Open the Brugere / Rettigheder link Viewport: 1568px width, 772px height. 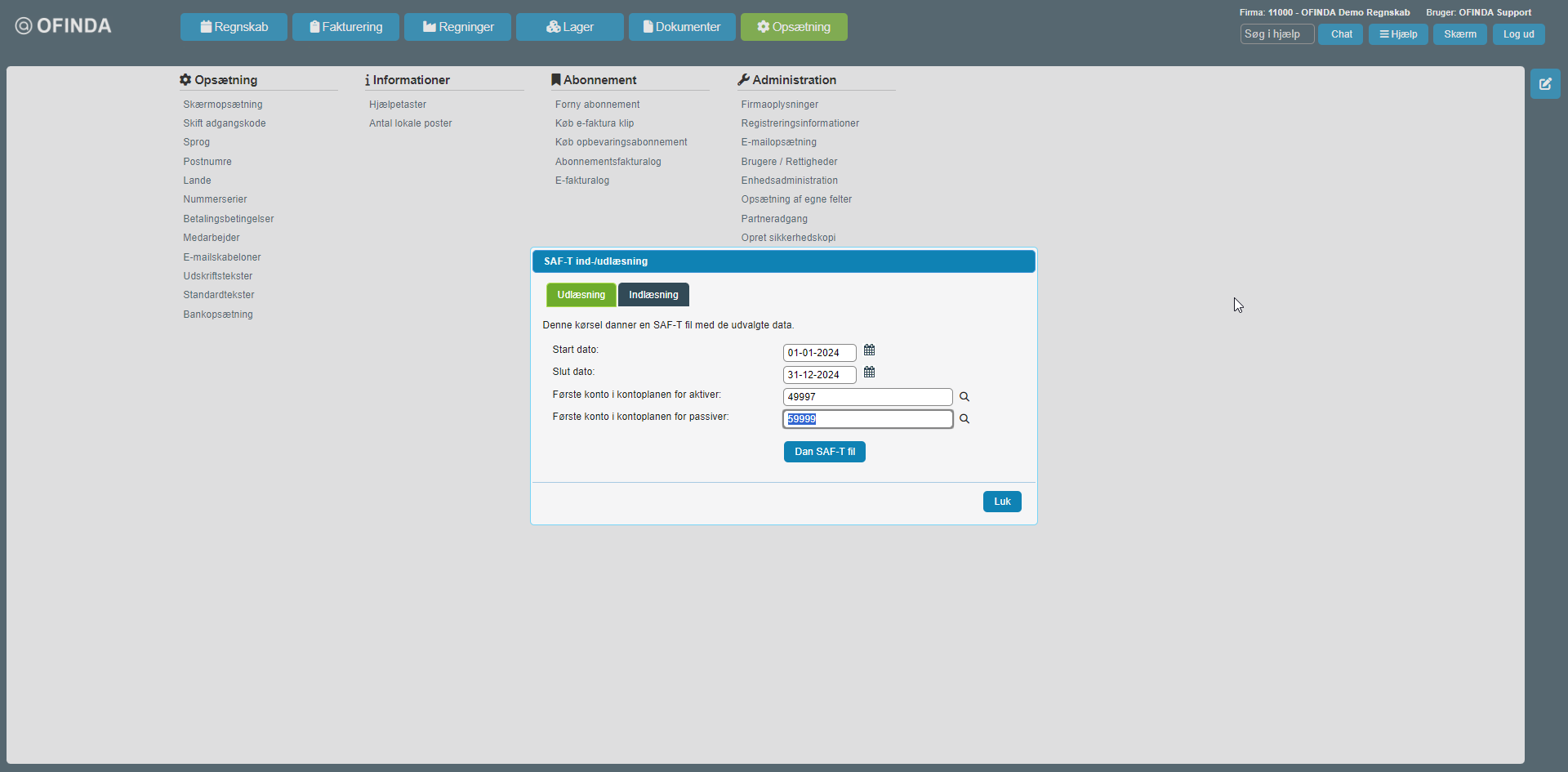click(x=789, y=162)
